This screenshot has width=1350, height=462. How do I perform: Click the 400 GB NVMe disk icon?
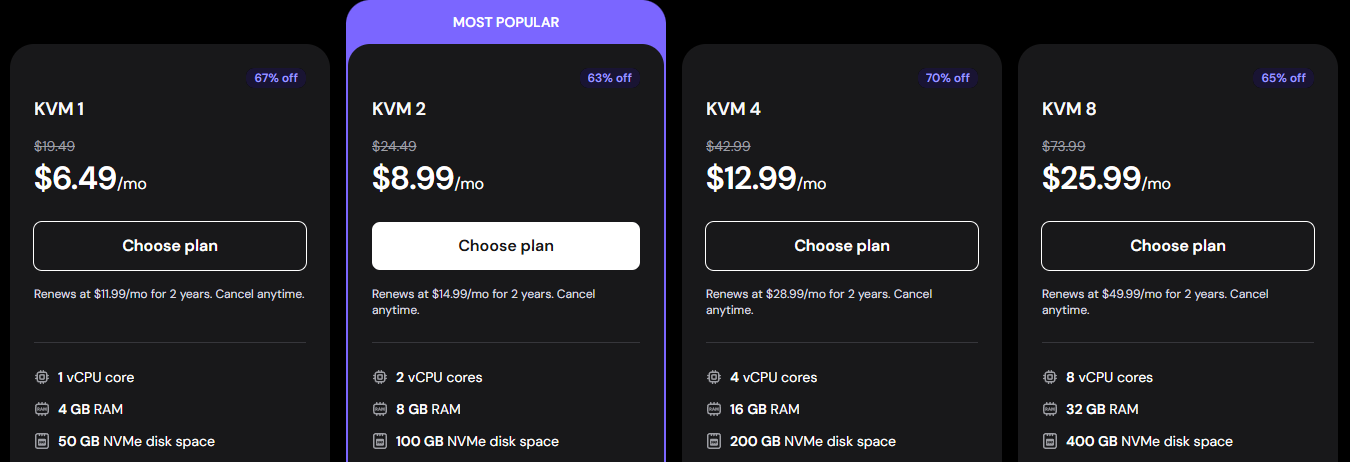pos(1050,441)
